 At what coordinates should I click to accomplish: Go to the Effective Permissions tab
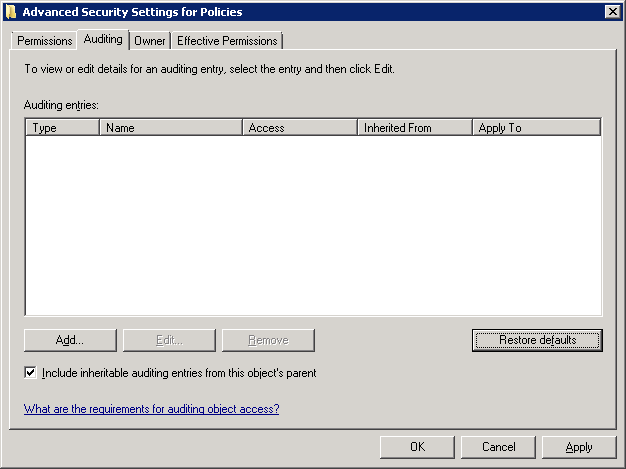pos(227,41)
